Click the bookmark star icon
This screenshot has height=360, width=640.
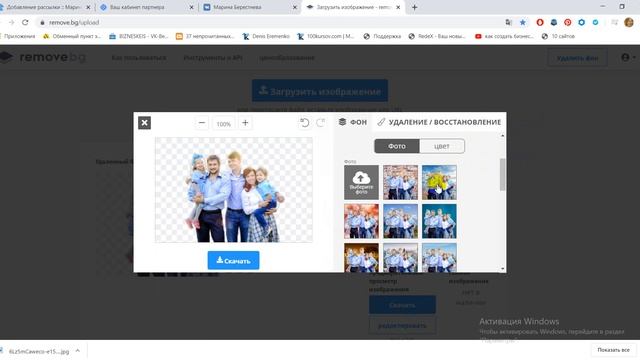[x=522, y=22]
